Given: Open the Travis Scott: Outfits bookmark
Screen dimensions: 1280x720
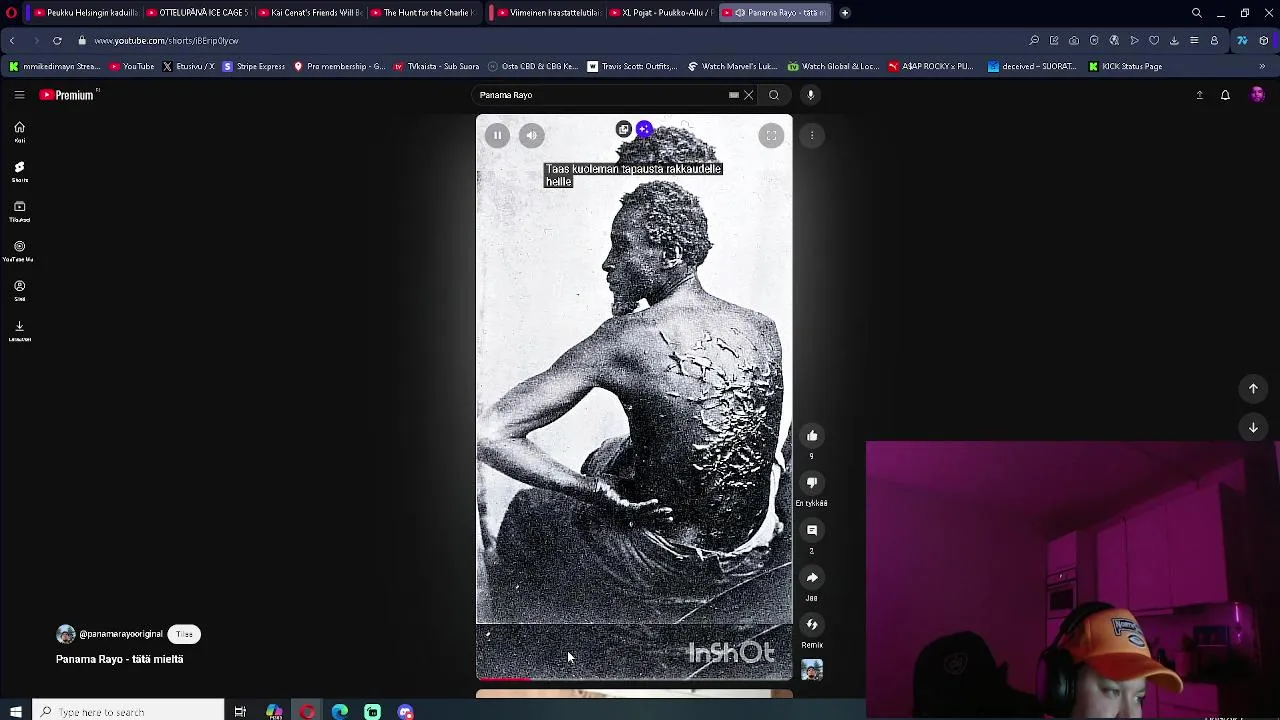Looking at the screenshot, I should point(632,66).
